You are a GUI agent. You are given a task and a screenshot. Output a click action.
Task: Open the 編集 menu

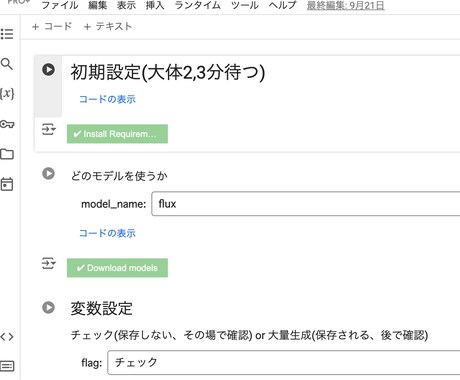pyautogui.click(x=98, y=5)
